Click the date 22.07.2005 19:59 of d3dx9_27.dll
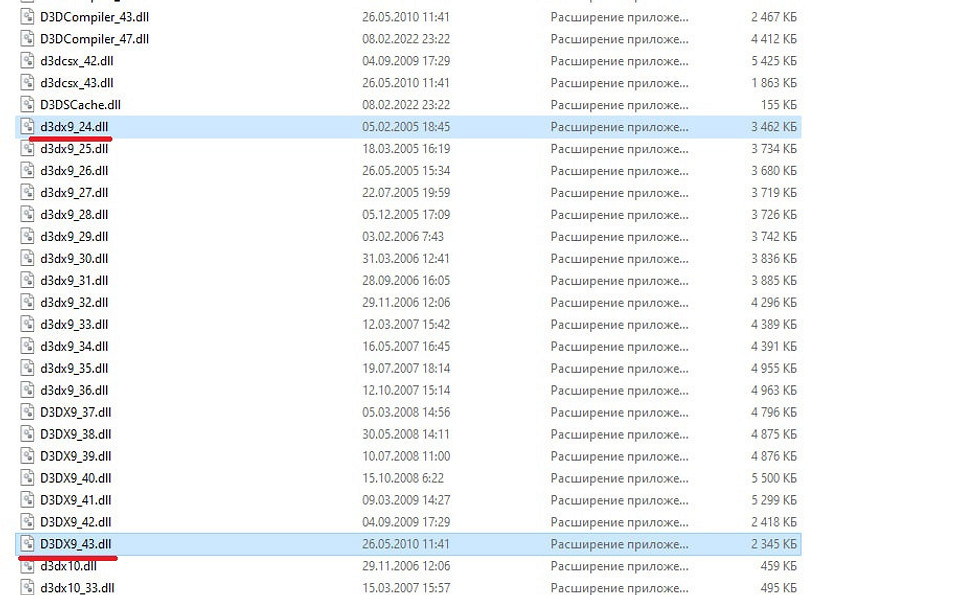Screen dimensions: 960x595 point(406,193)
